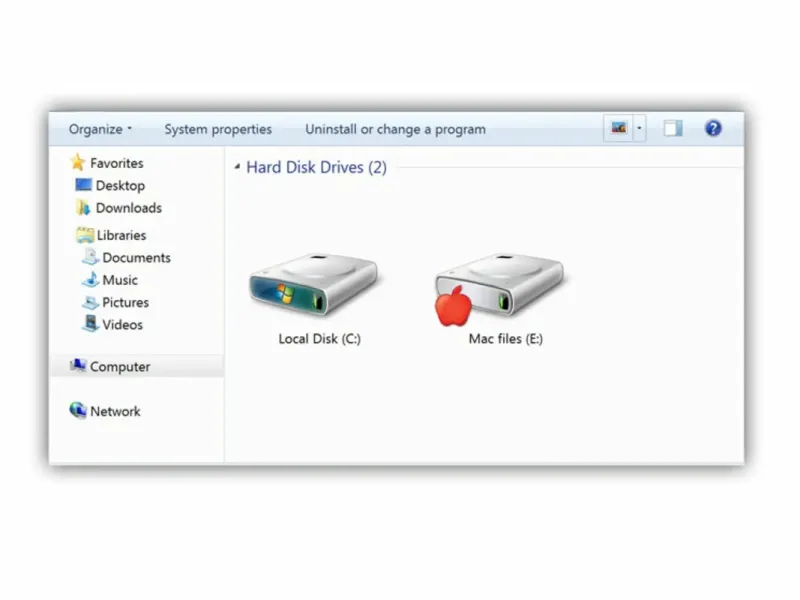Click the Desktop icon in sidebar
This screenshot has height=600, width=800.
click(84, 185)
